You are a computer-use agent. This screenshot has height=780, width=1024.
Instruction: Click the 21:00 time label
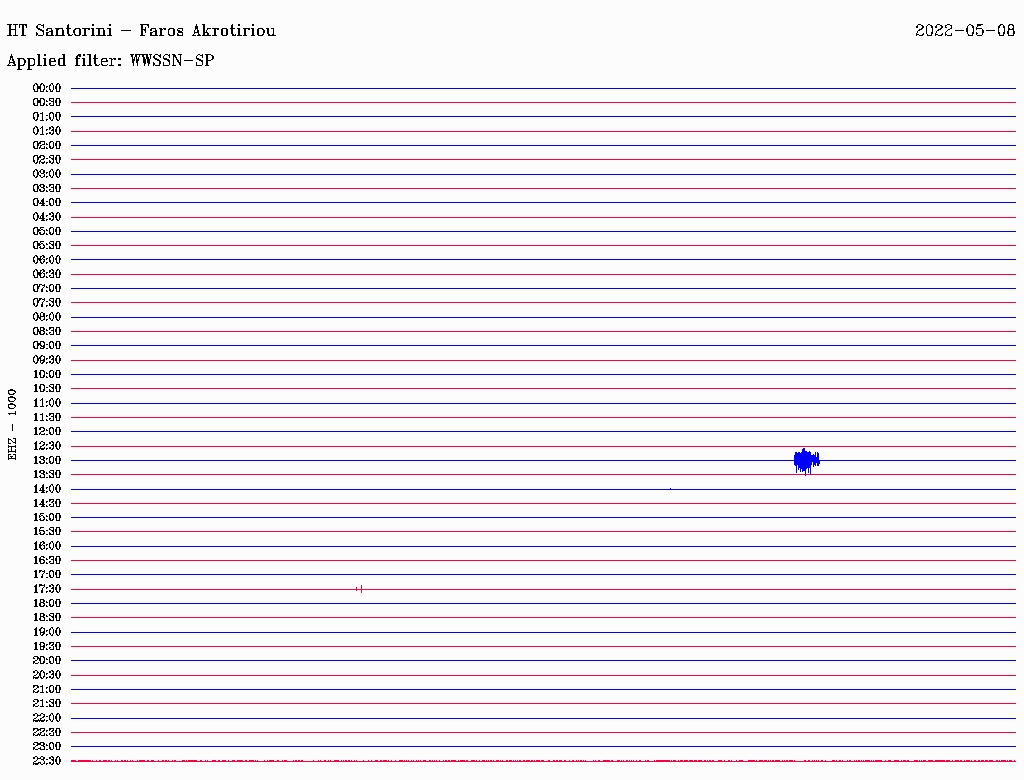tap(47, 689)
